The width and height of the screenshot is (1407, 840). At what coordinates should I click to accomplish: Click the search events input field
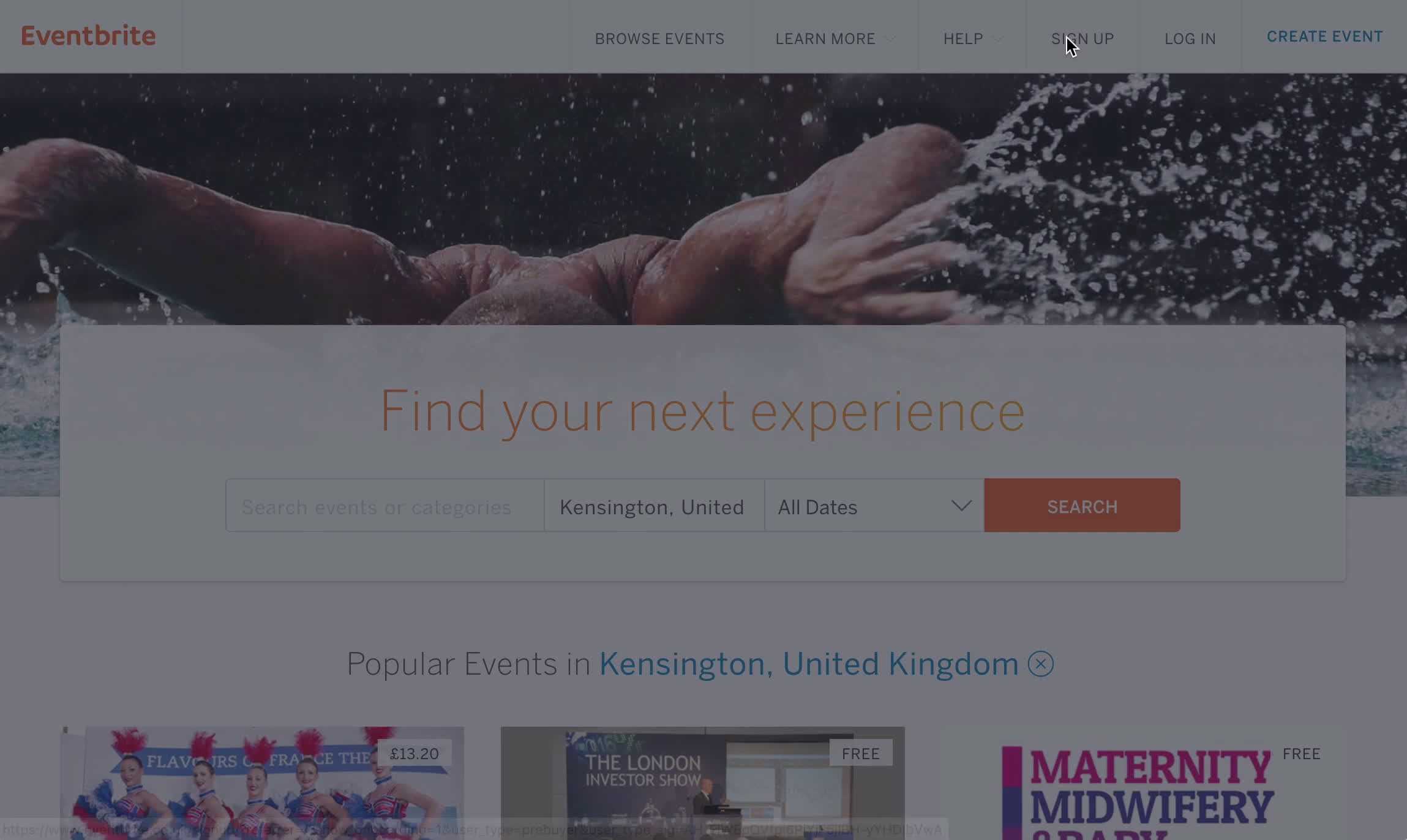[384, 506]
